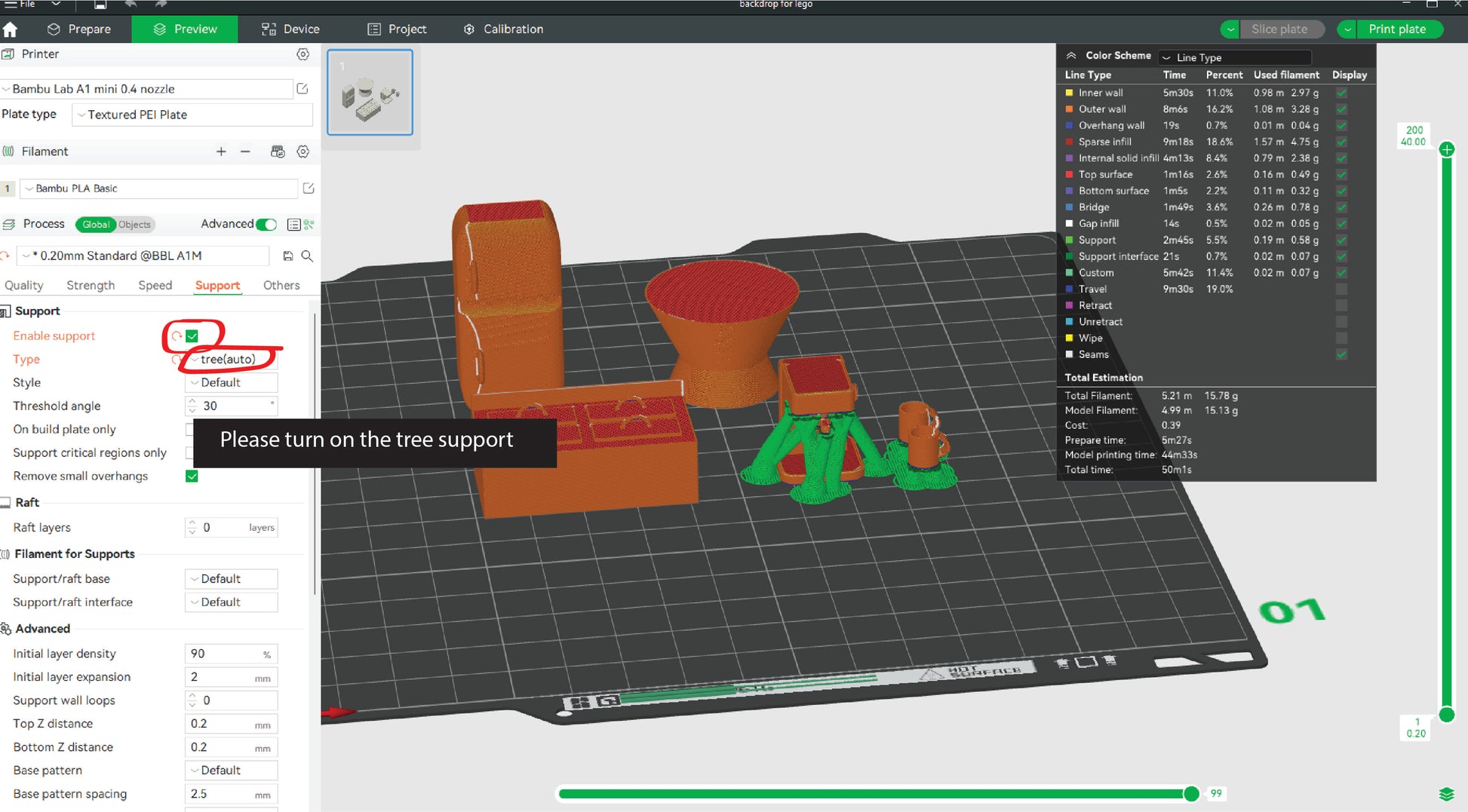
Task: Open the support Type dropdown tree(auto)
Action: pyautogui.click(x=232, y=360)
